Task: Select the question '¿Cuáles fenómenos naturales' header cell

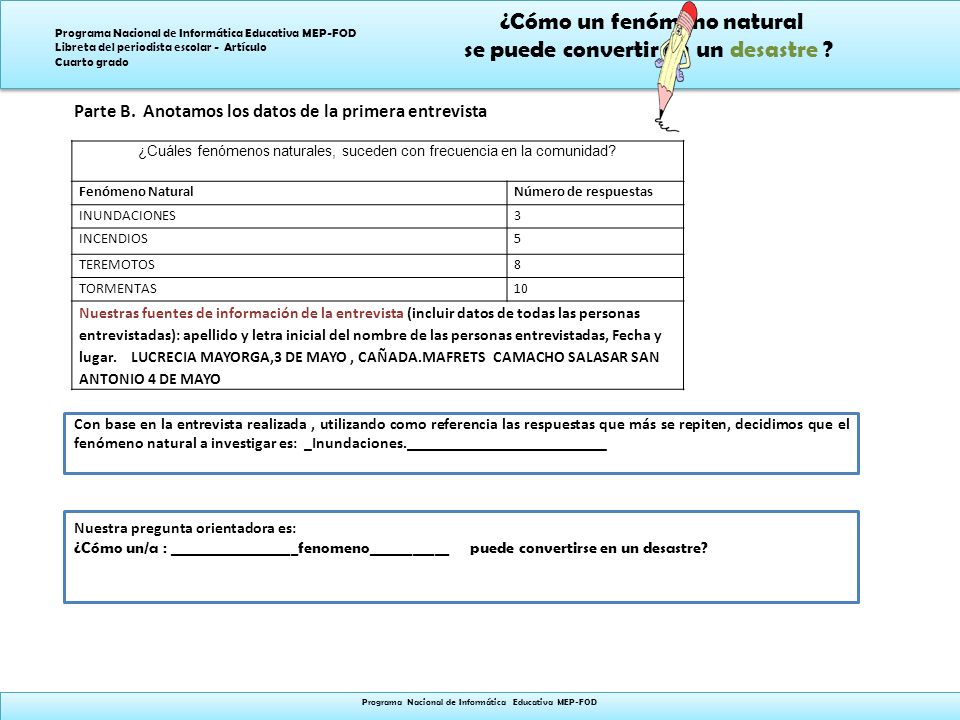Action: coord(377,161)
